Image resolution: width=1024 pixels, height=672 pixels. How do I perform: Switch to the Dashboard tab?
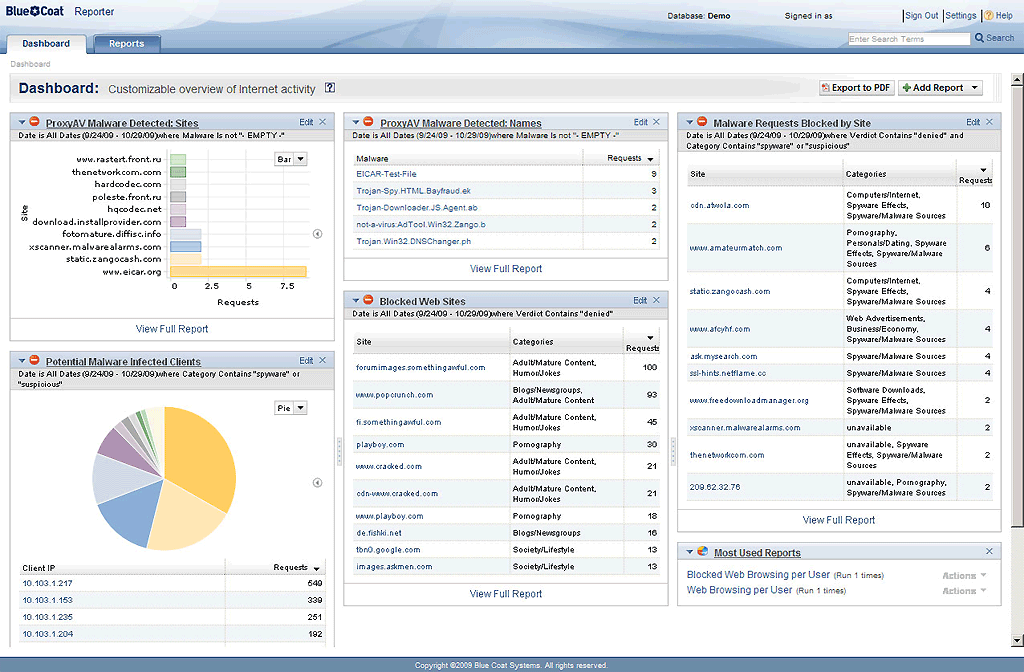[46, 44]
